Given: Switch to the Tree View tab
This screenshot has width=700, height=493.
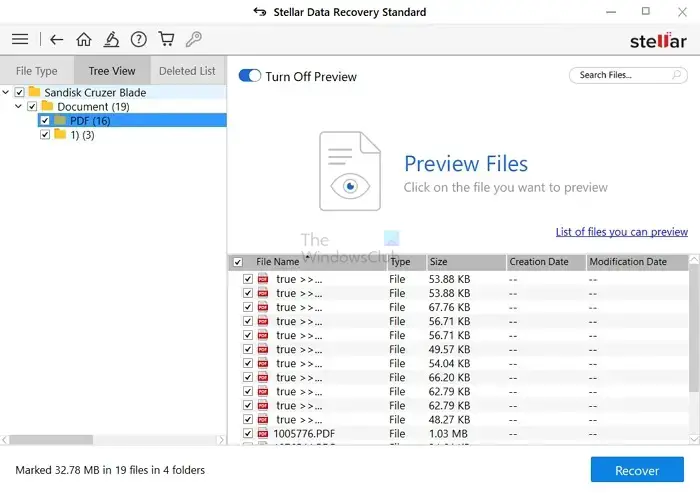Looking at the screenshot, I should (x=112, y=71).
